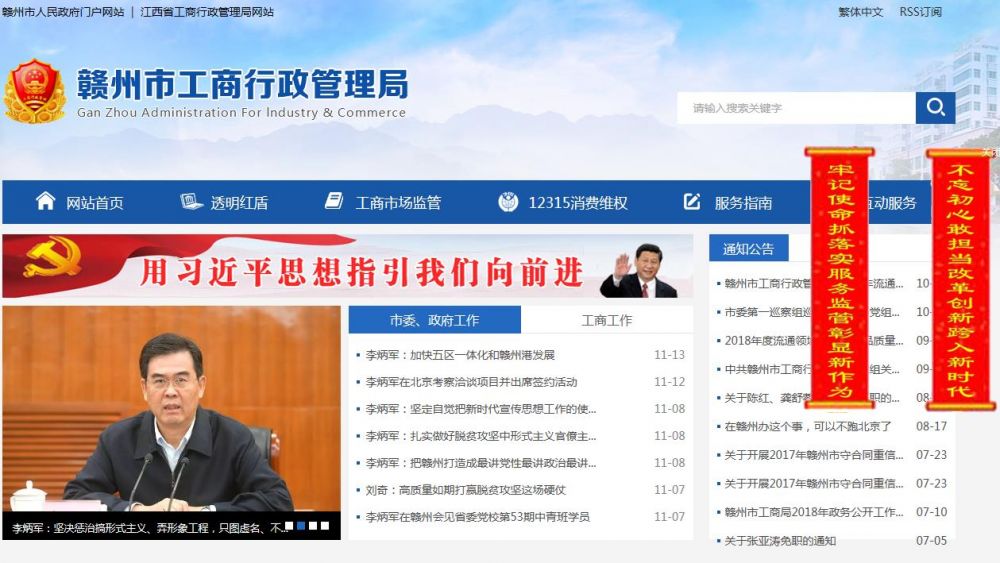
Task: Switch to the 市委、政府工作 tab
Action: (434, 320)
